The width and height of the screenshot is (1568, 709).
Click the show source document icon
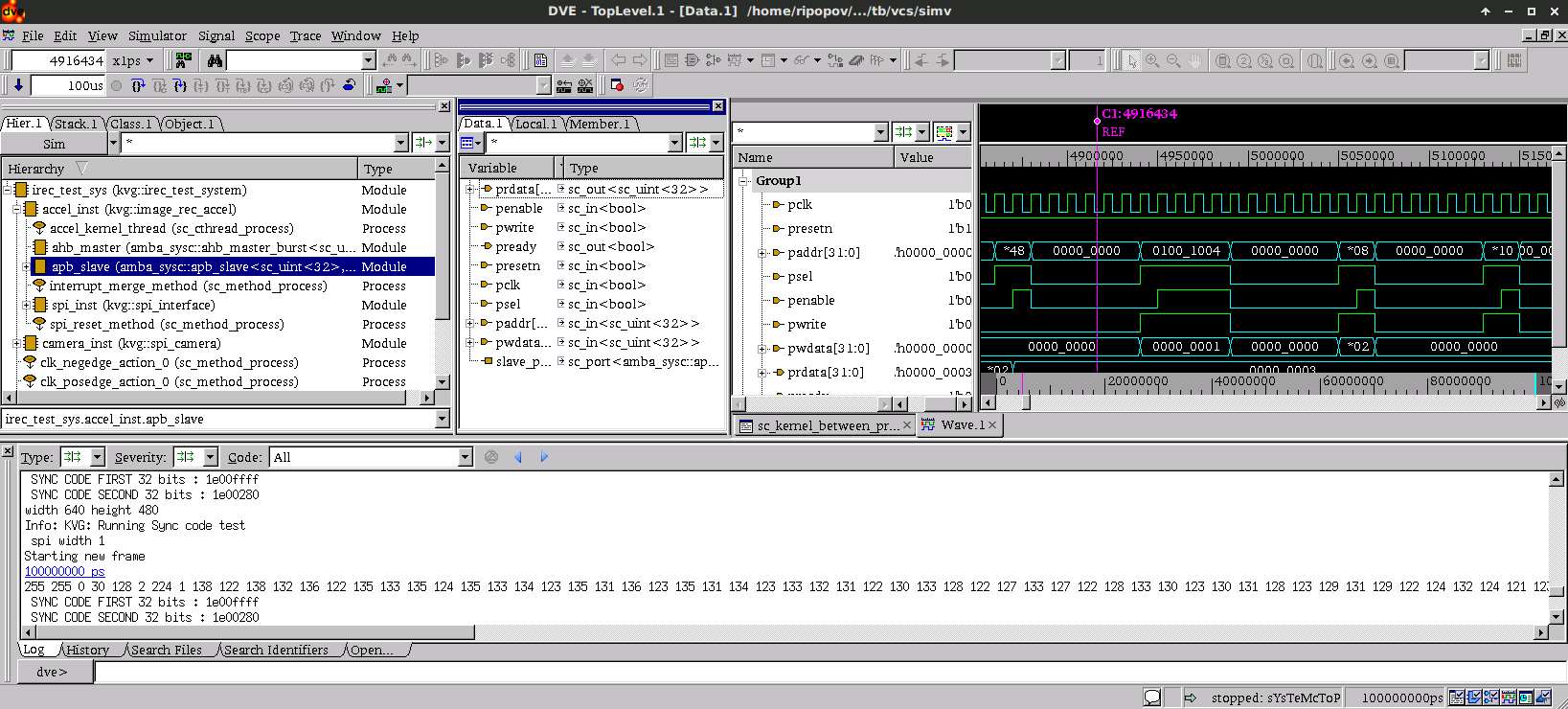coord(540,60)
